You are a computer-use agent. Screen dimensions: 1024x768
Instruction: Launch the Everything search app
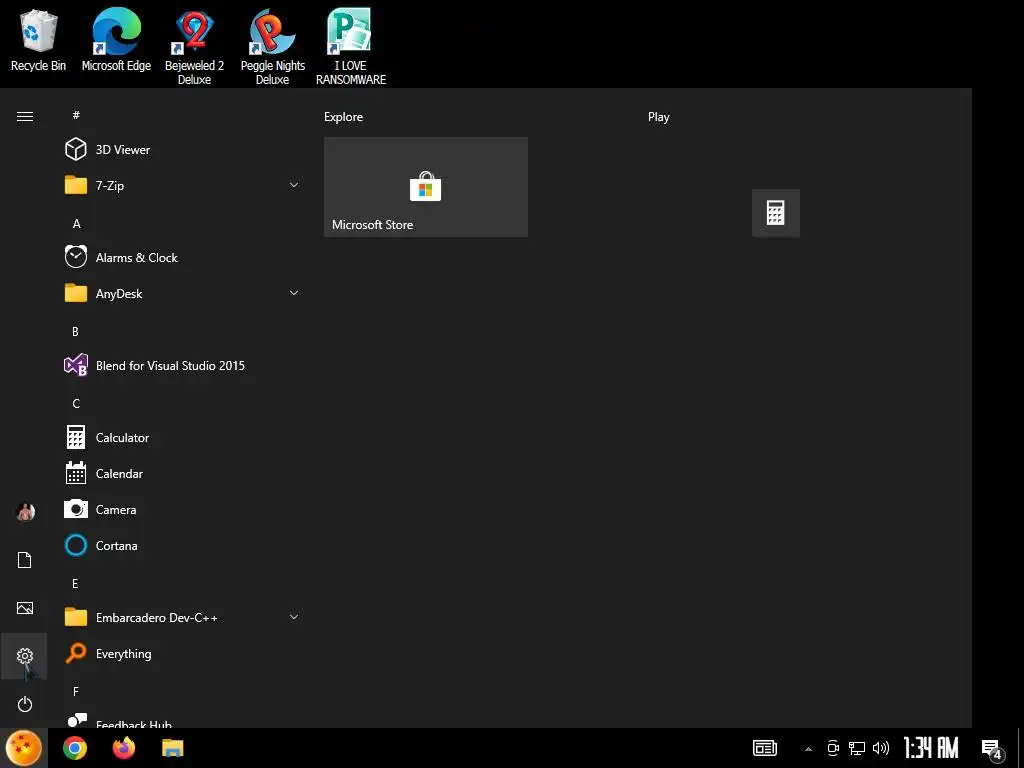click(183, 654)
